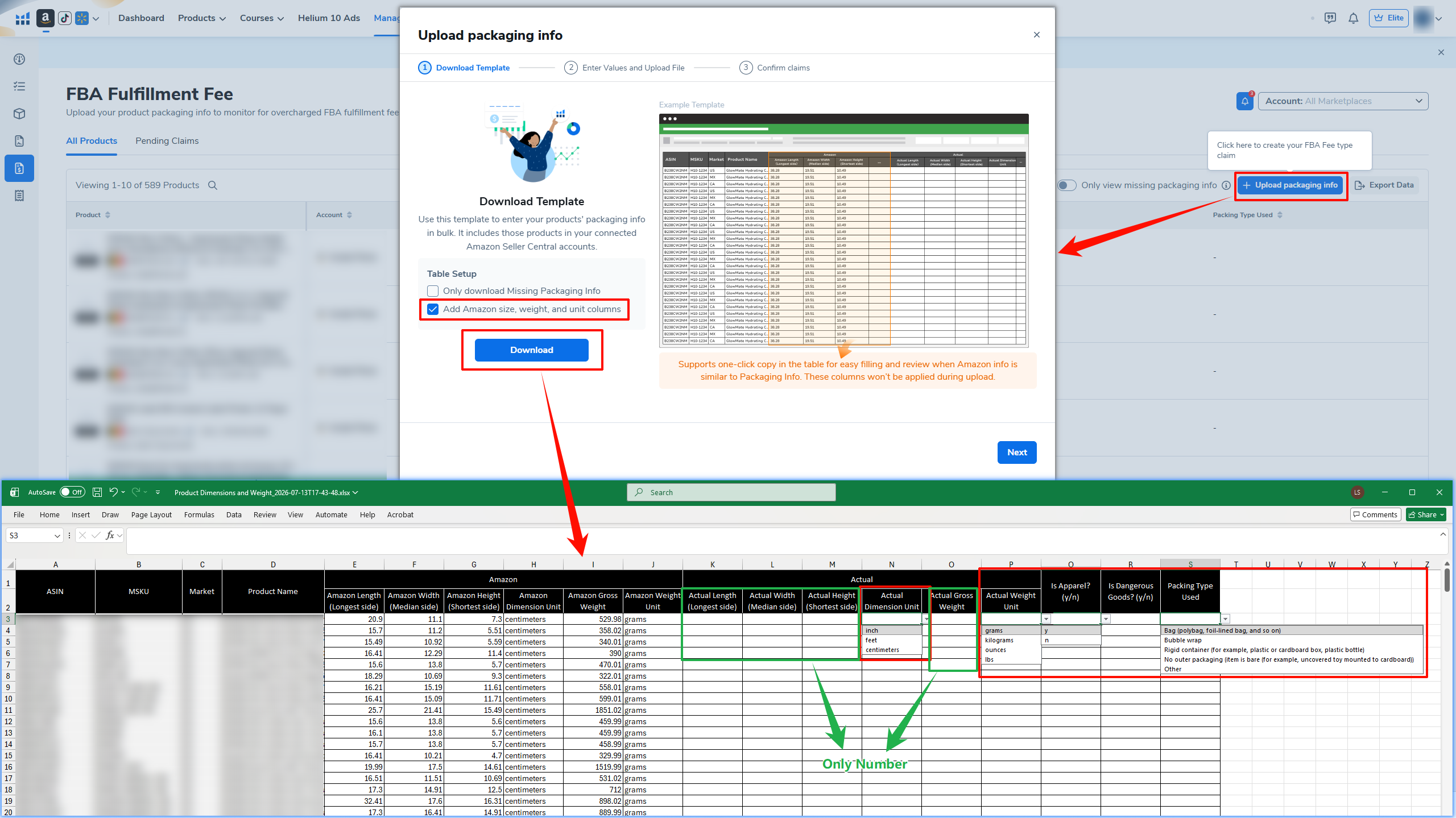Open the Excel Name Box dropdown arrow

(57, 536)
